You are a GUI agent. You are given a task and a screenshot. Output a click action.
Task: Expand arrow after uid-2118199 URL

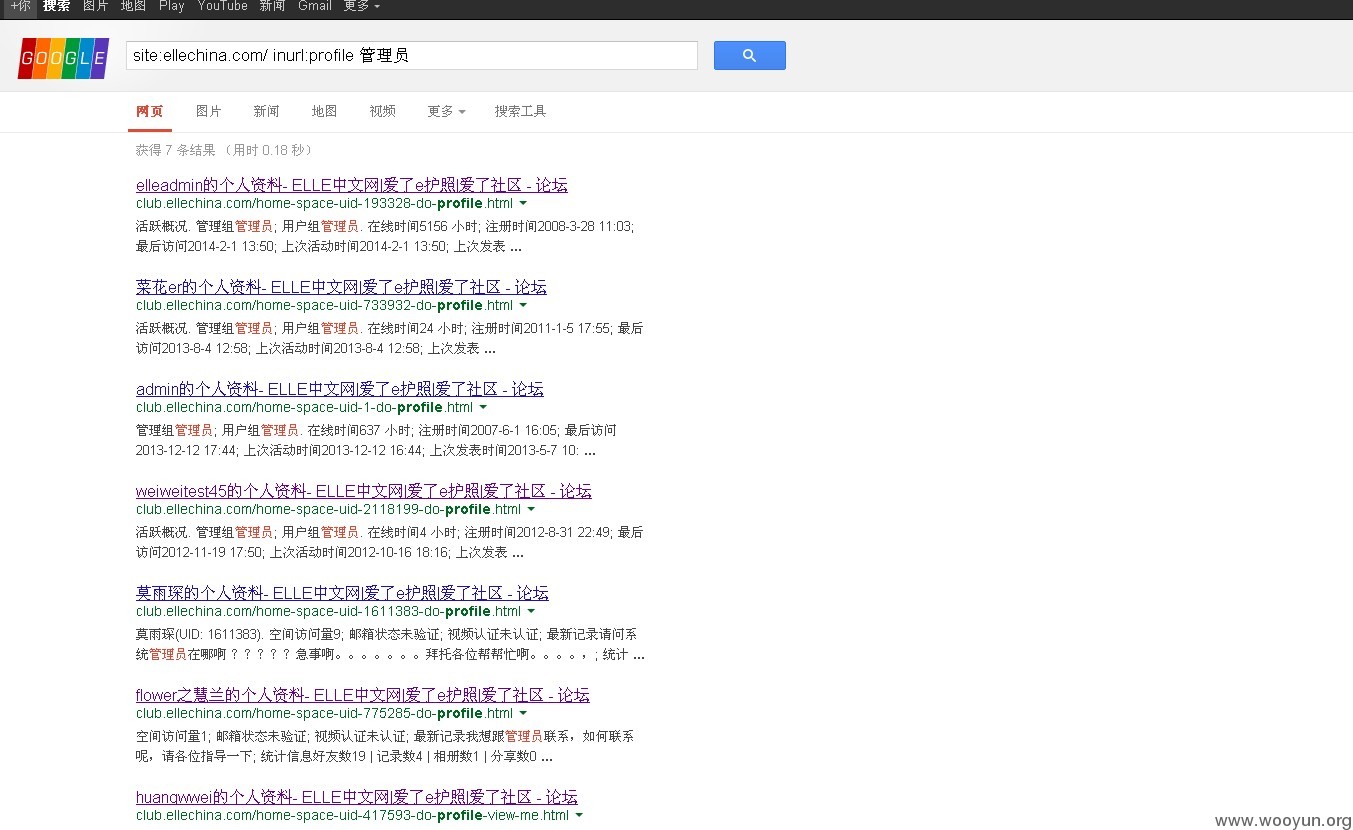pyautogui.click(x=531, y=510)
